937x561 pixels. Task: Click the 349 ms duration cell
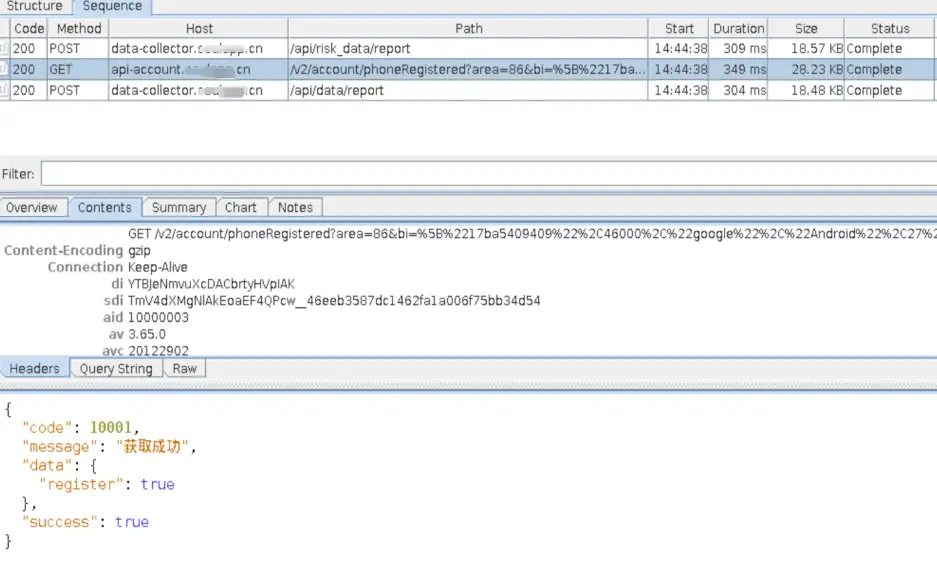(739, 69)
